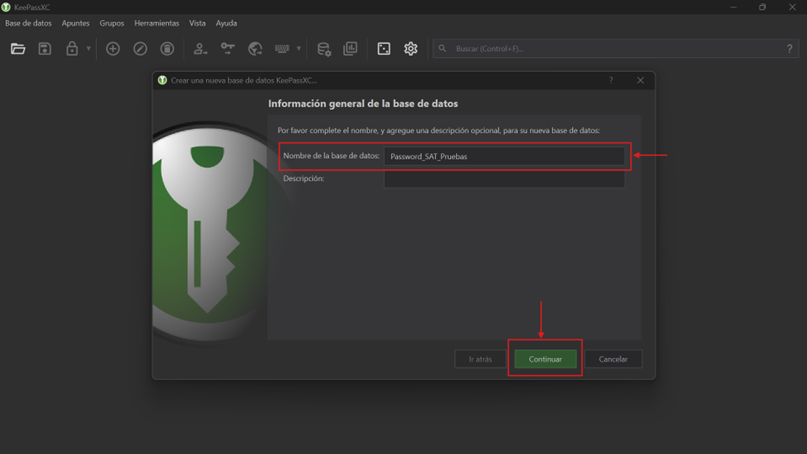Image resolution: width=807 pixels, height=454 pixels.
Task: Expand the Auto-Type dropdown arrow
Action: tap(299, 49)
